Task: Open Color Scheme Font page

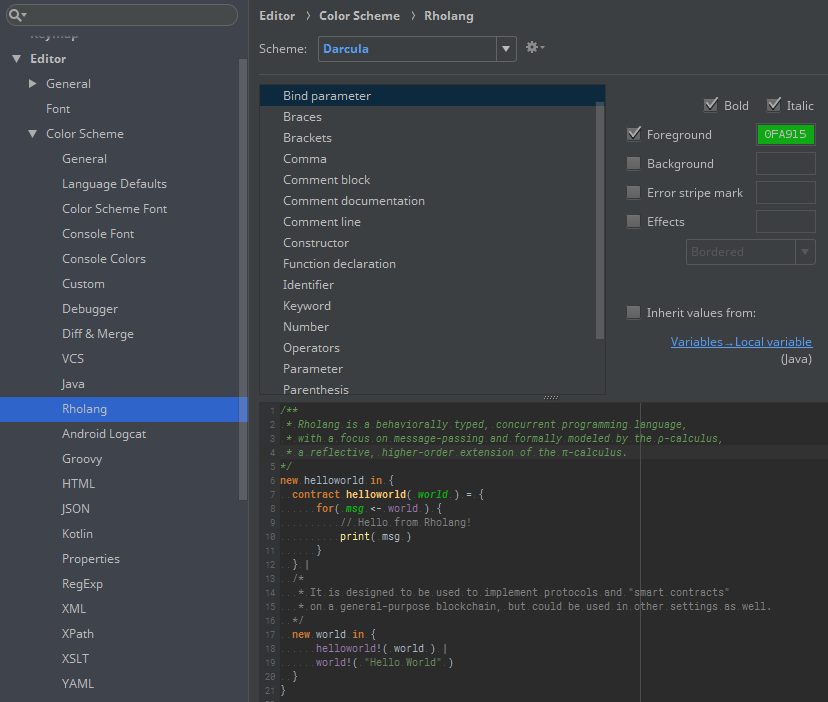Action: pyautogui.click(x=115, y=209)
